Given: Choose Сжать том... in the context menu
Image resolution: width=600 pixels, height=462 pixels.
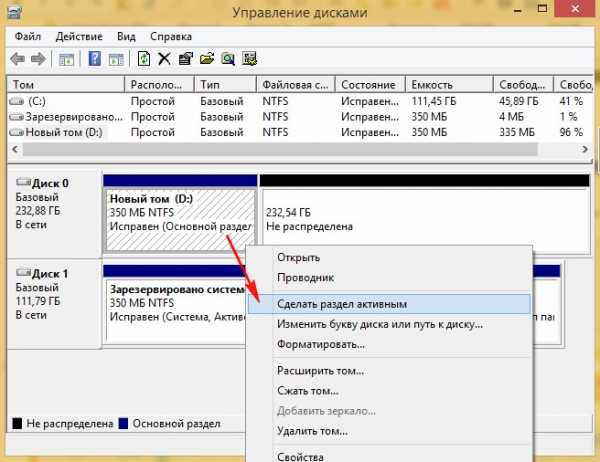Looking at the screenshot, I should (x=389, y=391).
